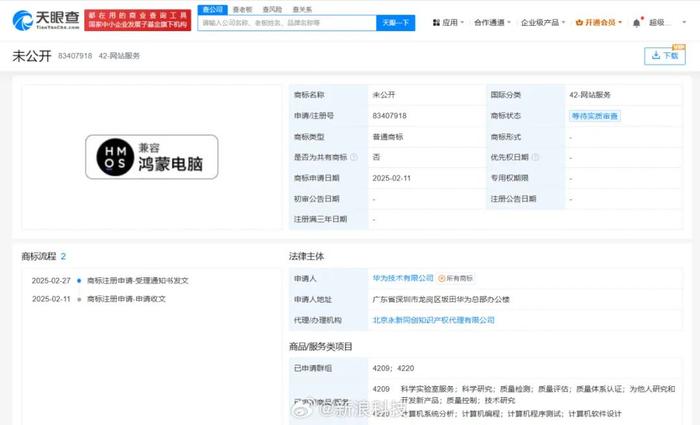The height and width of the screenshot is (425, 700).
Task: Open the 合作通道 dropdown menu
Action: point(492,22)
